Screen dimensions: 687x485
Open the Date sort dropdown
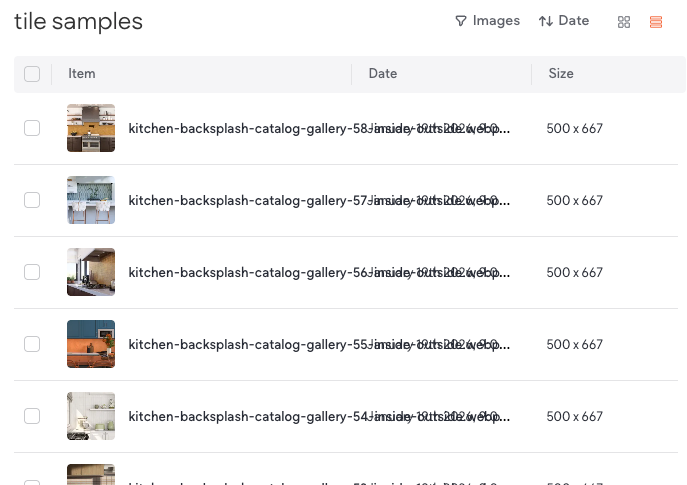point(564,21)
